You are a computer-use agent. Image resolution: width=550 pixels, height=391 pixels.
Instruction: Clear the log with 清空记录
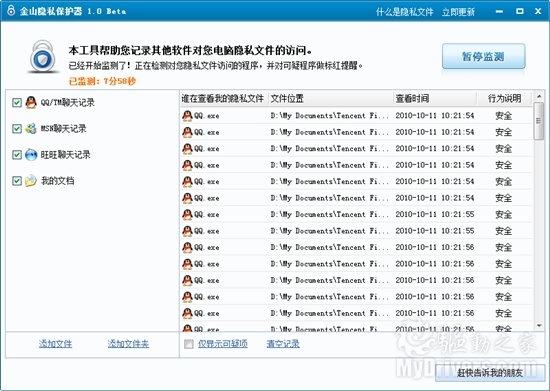point(283,344)
